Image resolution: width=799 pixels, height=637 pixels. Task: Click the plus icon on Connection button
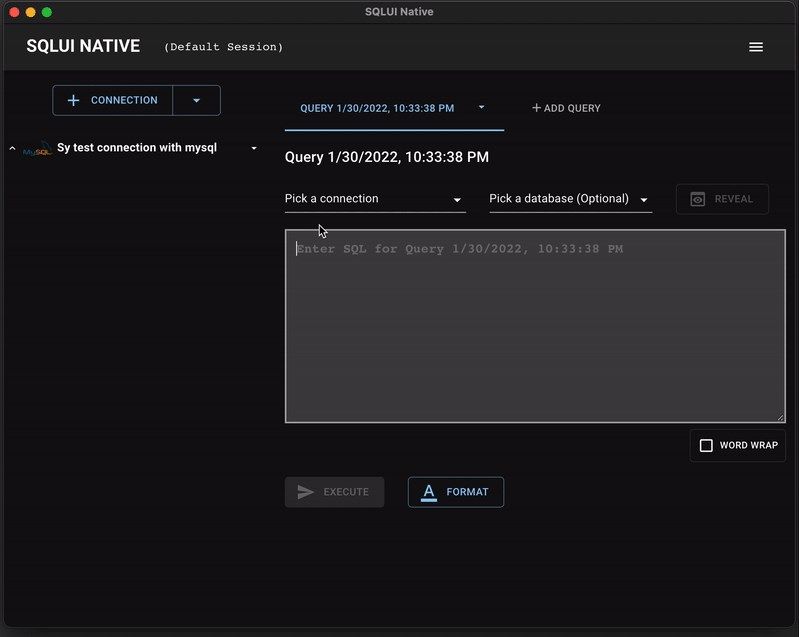(x=73, y=101)
